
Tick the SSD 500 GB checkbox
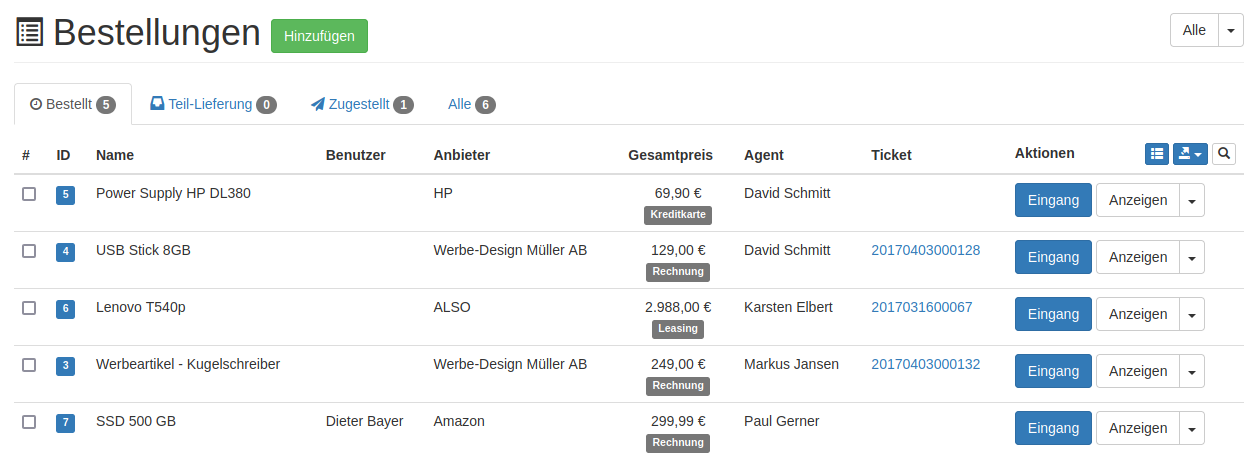coord(29,422)
